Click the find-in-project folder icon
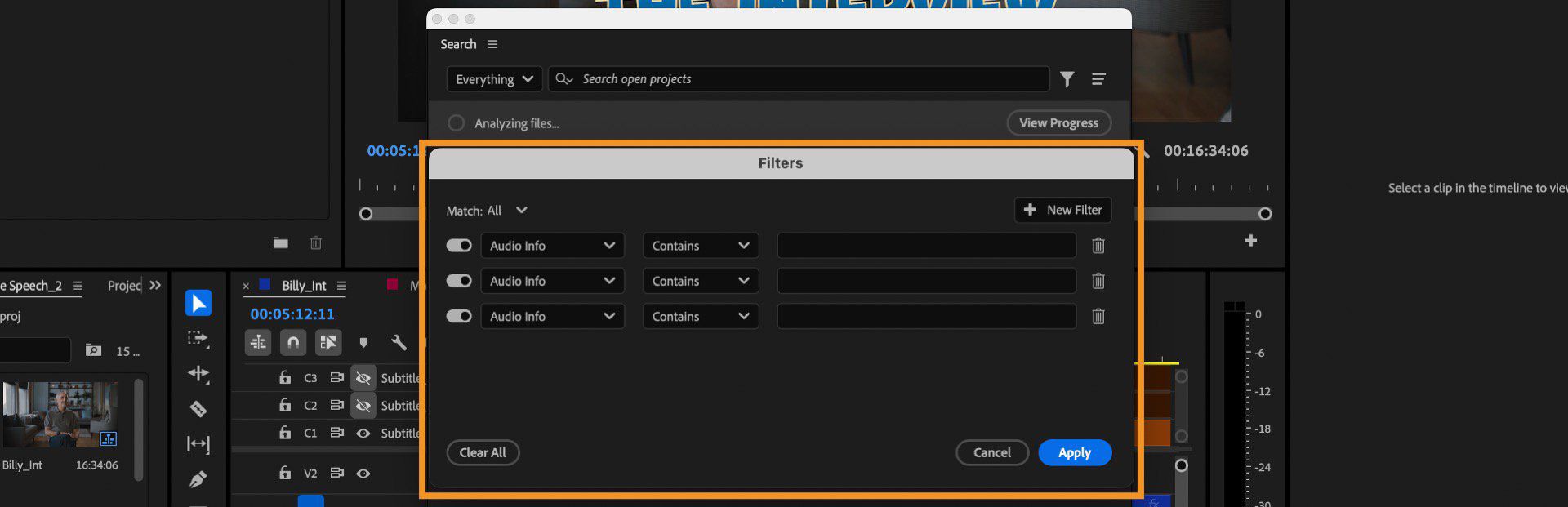 [x=94, y=350]
